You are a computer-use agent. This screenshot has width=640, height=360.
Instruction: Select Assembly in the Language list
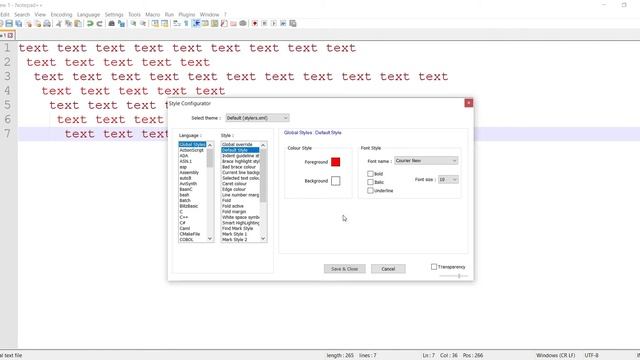click(x=189, y=173)
